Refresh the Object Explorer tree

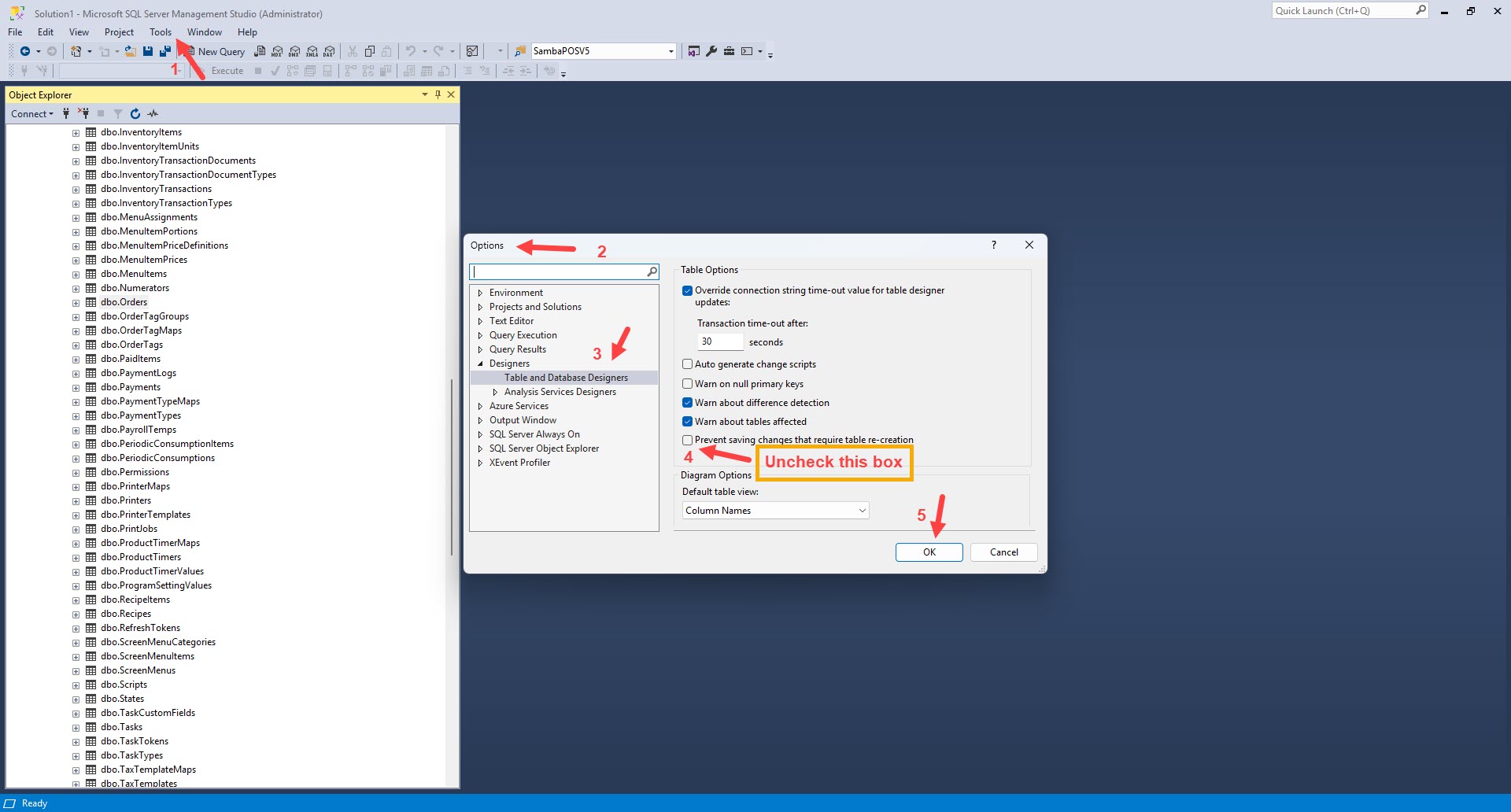point(135,113)
